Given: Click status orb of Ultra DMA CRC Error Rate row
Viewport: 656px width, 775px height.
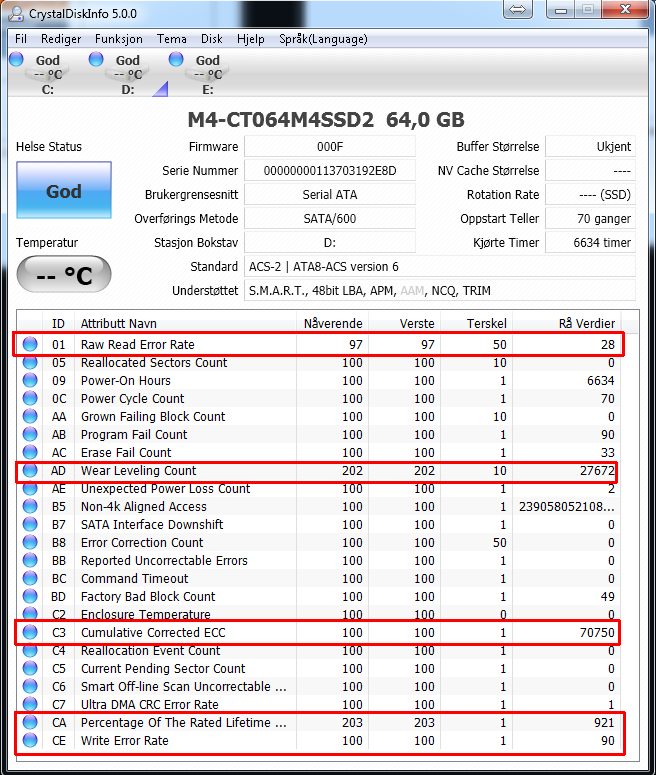Looking at the screenshot, I should click(x=30, y=704).
